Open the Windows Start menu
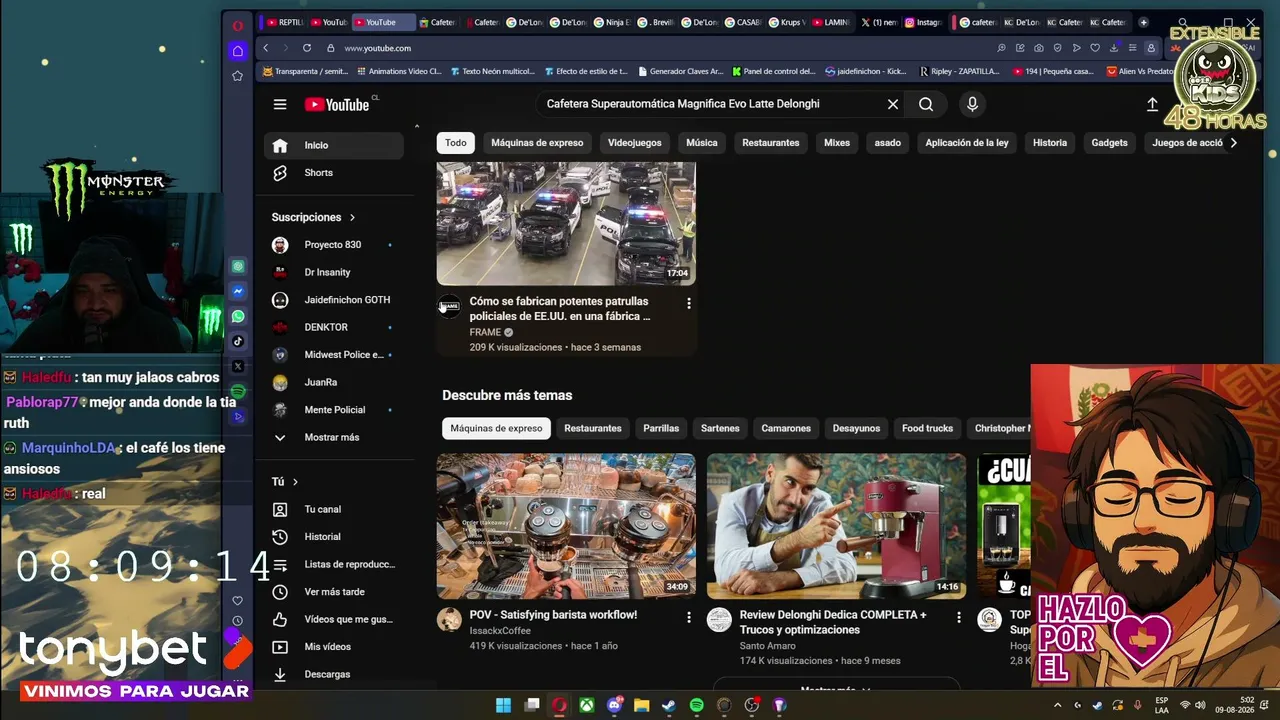Viewport: 1280px width, 720px height. tap(504, 705)
